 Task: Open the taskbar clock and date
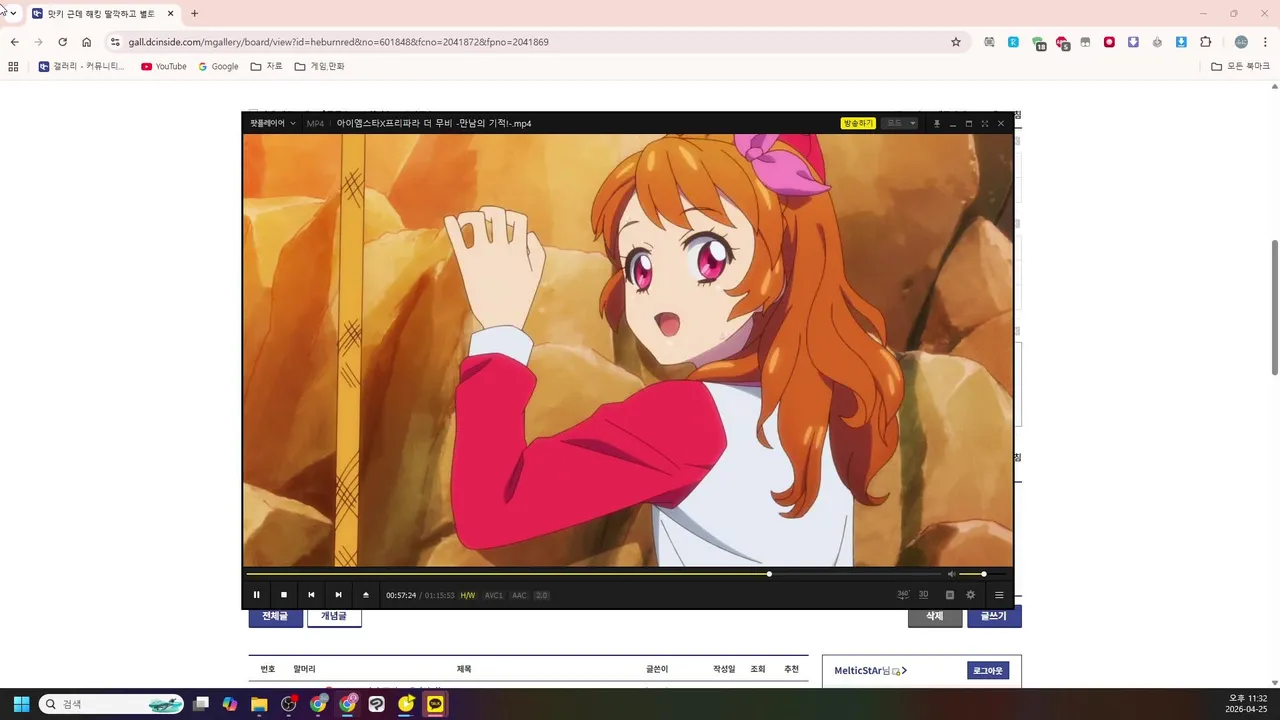[x=1247, y=704]
